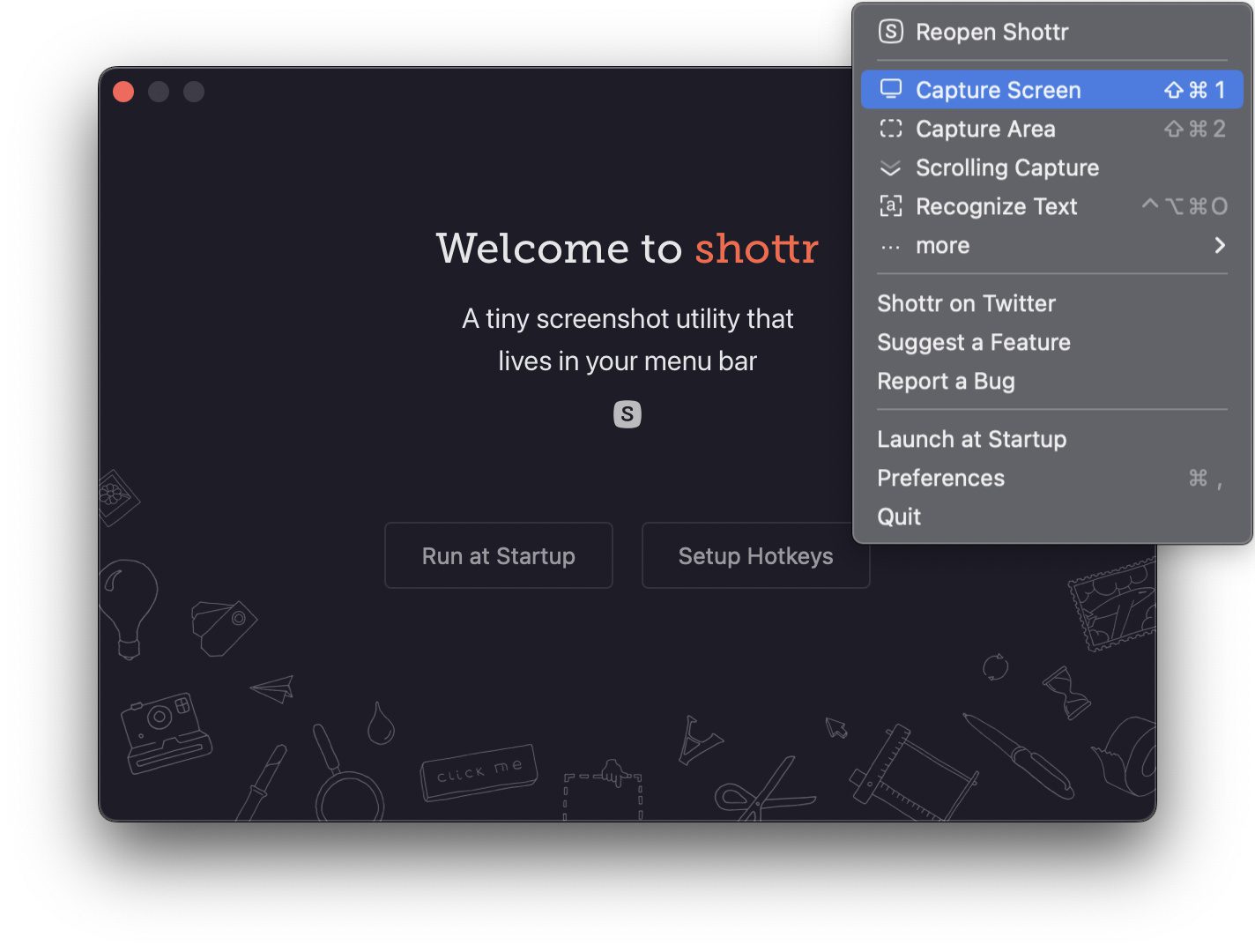The height and width of the screenshot is (952, 1255).
Task: Click the Run at Startup button
Action: (x=499, y=555)
